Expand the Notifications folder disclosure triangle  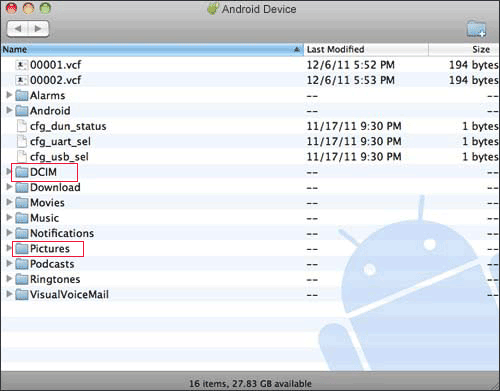[9, 233]
